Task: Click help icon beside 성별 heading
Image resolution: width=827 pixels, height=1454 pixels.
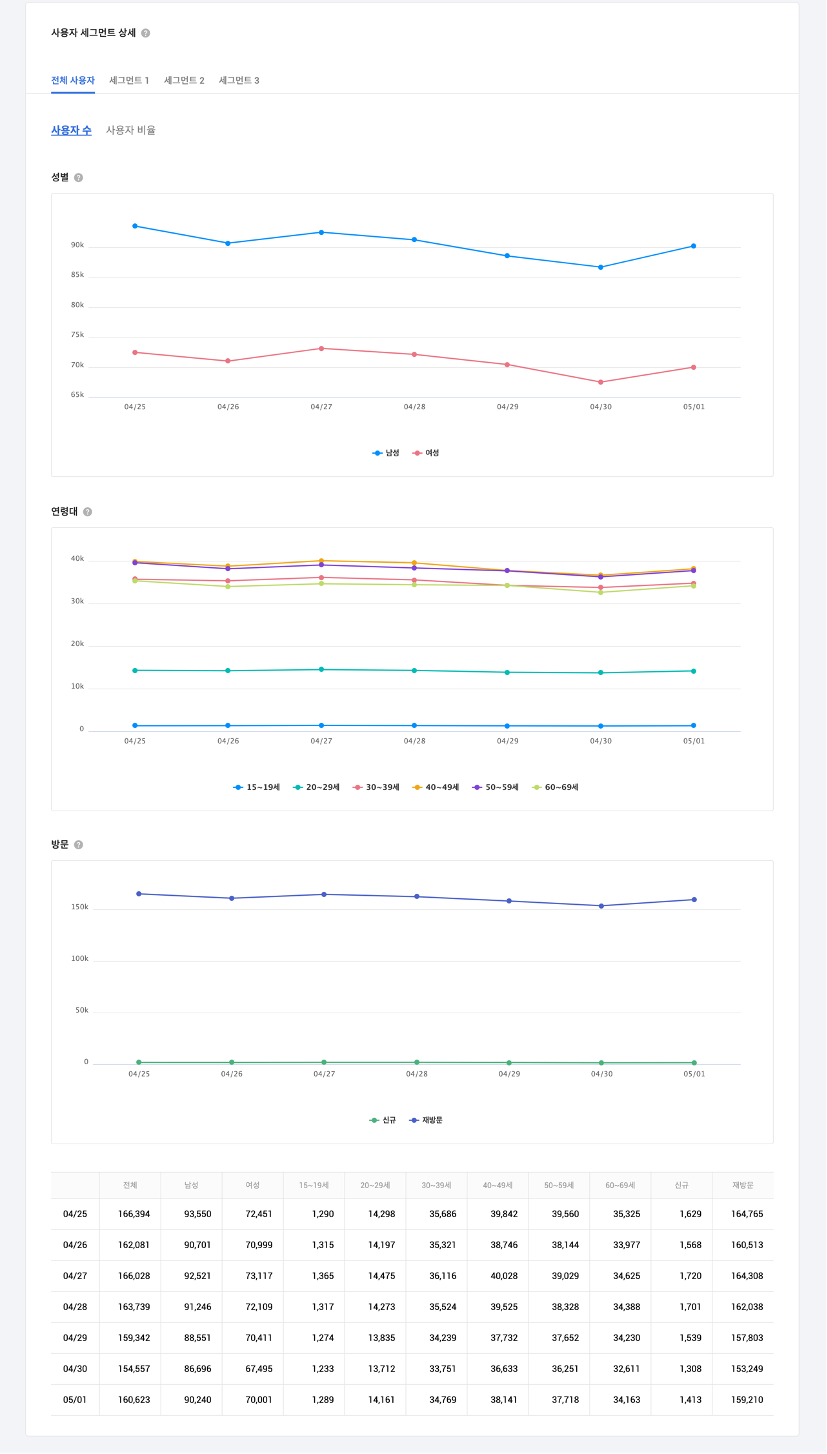Action: [x=79, y=178]
